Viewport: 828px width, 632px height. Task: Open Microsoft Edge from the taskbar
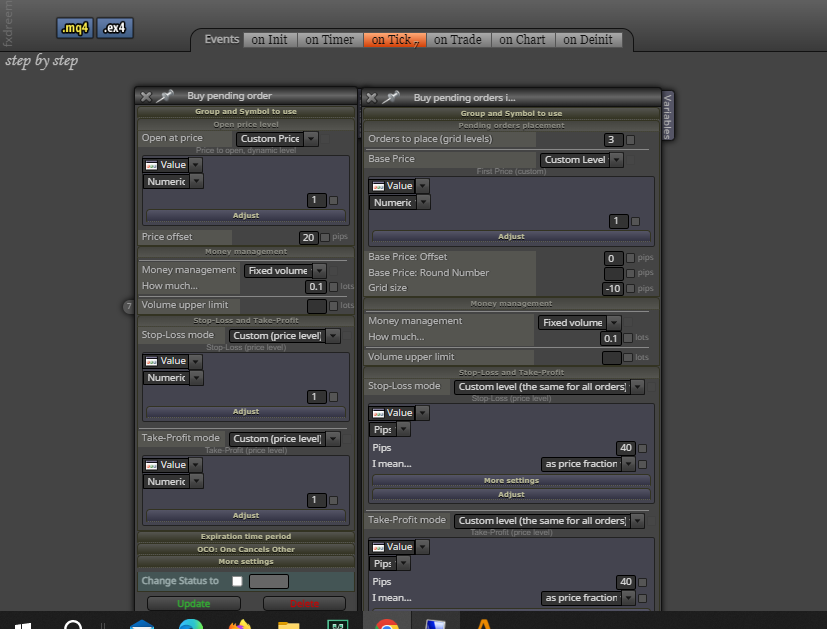pos(191,625)
